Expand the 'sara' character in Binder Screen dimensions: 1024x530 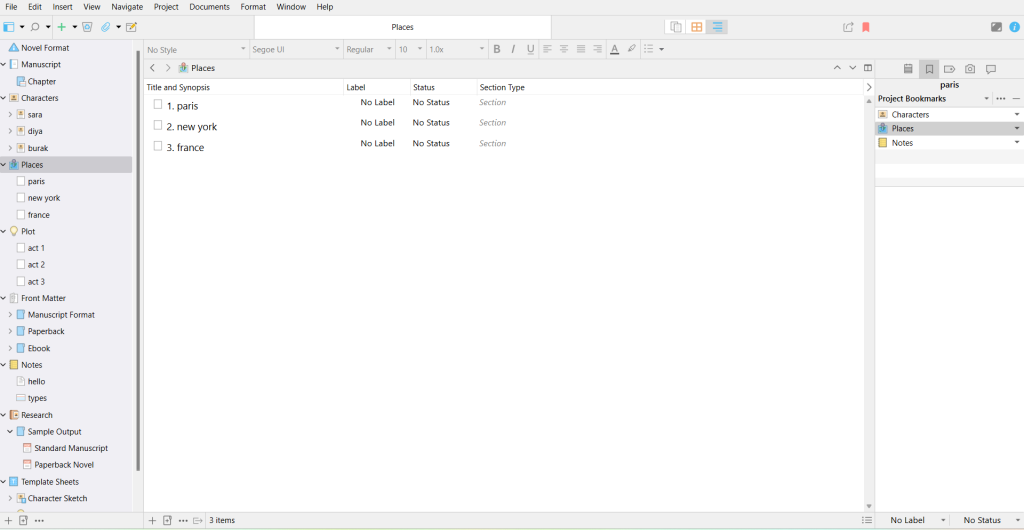click(10, 115)
